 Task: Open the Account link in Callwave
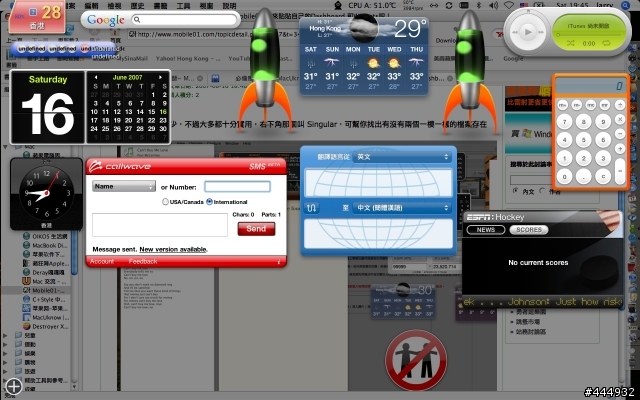[102, 261]
